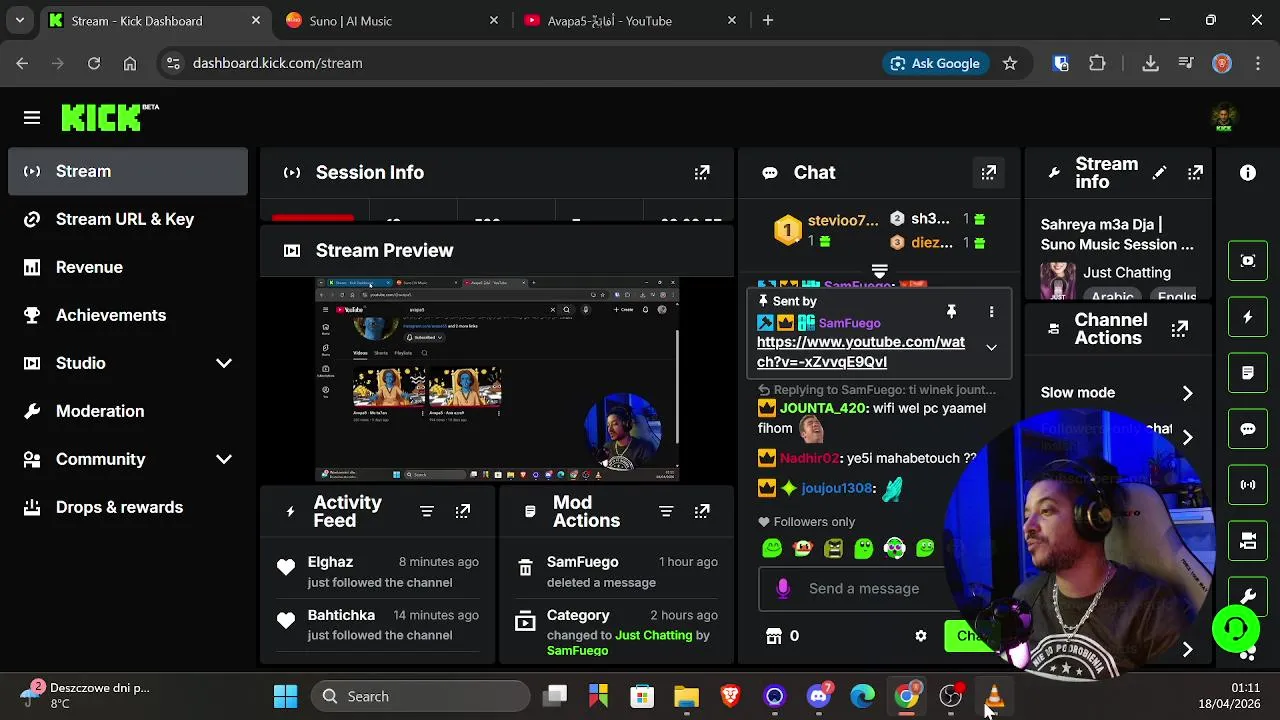Click the stream preview thumbnail
1280x720 pixels.
click(497, 380)
